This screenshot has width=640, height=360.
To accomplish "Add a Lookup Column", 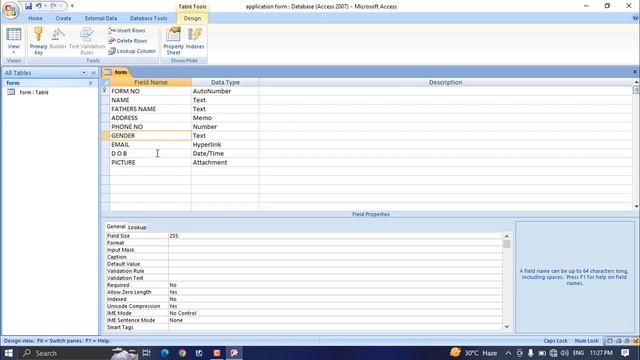I will coord(132,51).
